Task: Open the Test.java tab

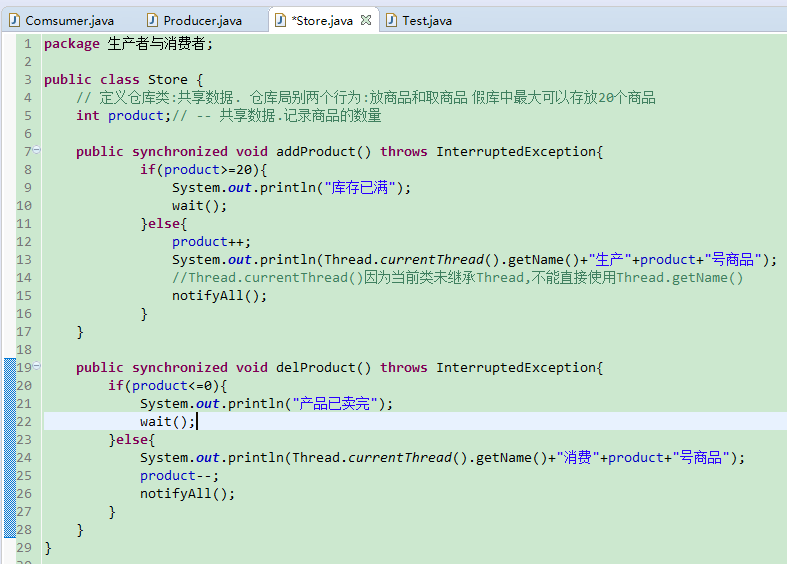Action: [x=427, y=21]
